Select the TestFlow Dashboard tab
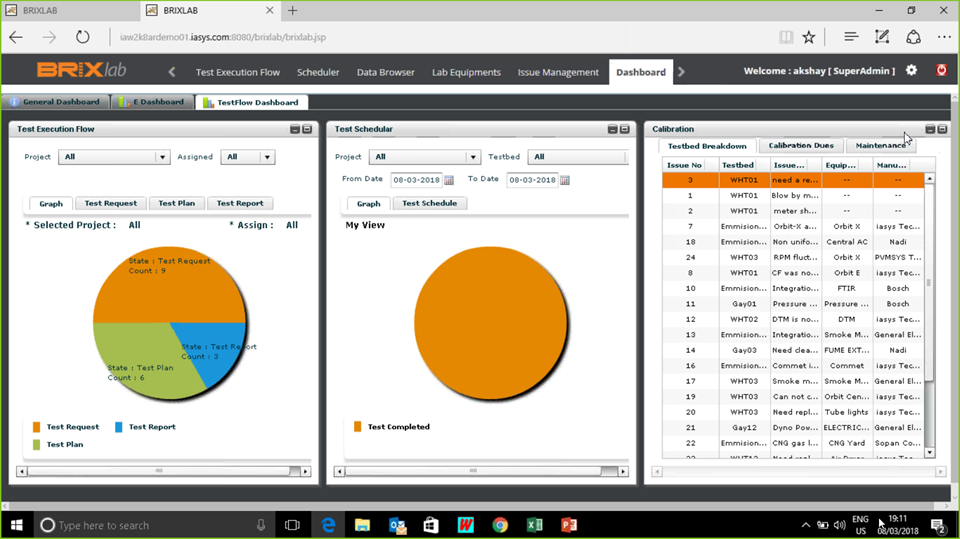The width and height of the screenshot is (960, 539). click(252, 102)
